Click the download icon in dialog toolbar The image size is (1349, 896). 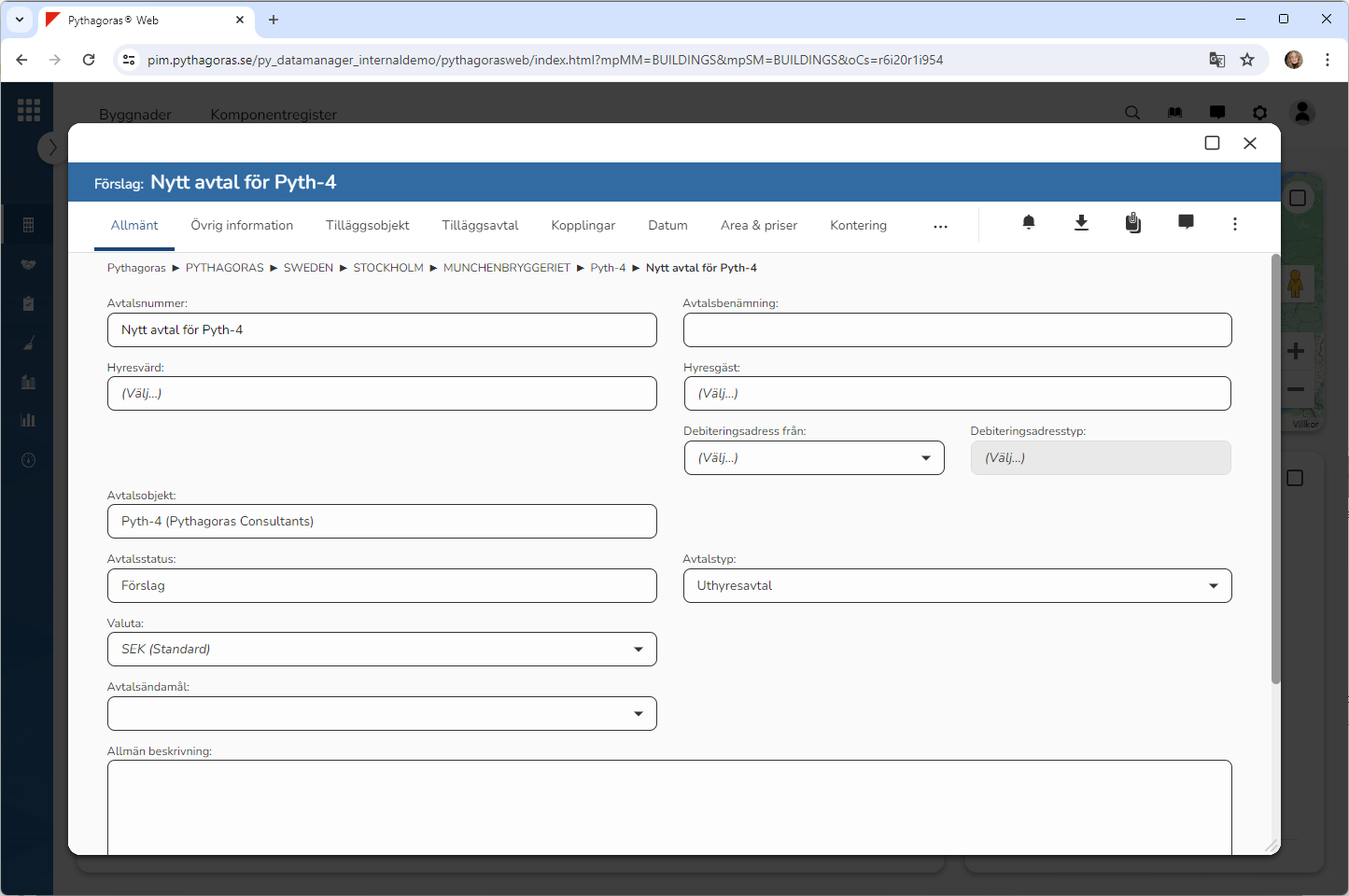pyautogui.click(x=1081, y=223)
